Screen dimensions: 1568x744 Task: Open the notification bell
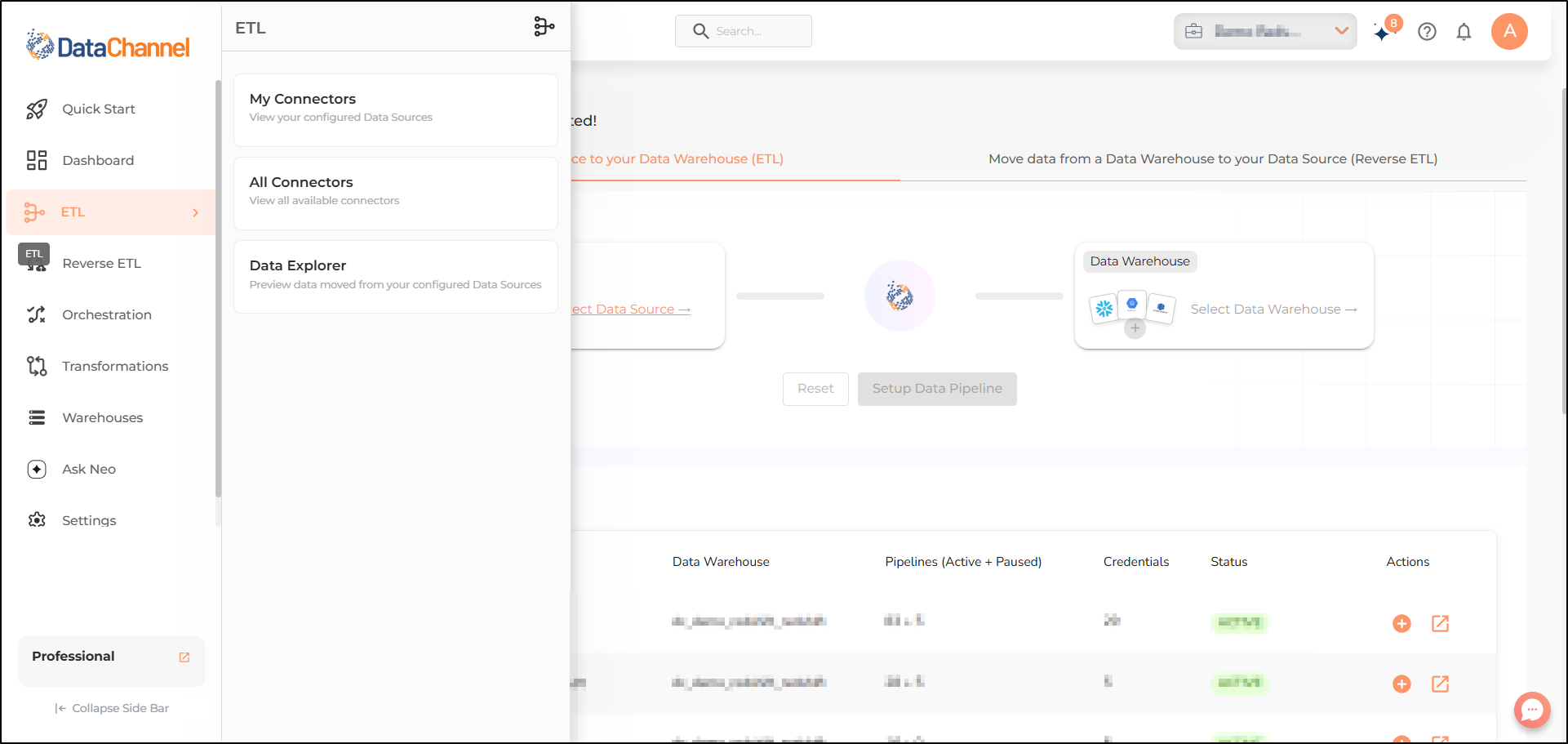(1464, 32)
